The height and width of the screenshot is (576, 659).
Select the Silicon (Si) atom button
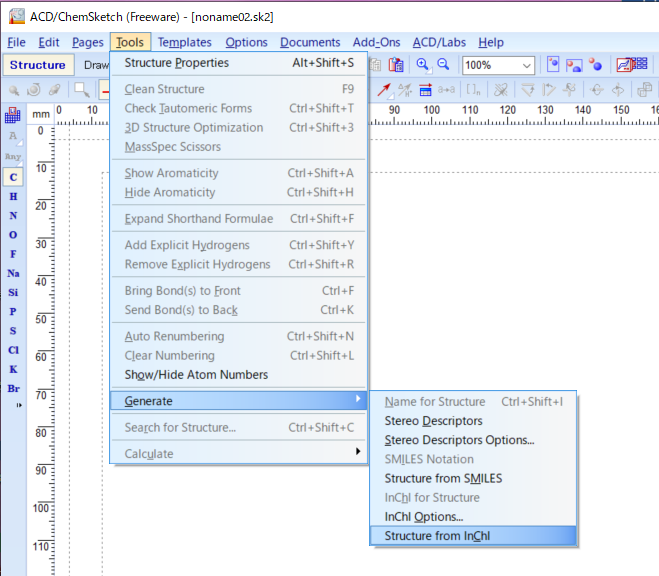[x=13, y=292]
